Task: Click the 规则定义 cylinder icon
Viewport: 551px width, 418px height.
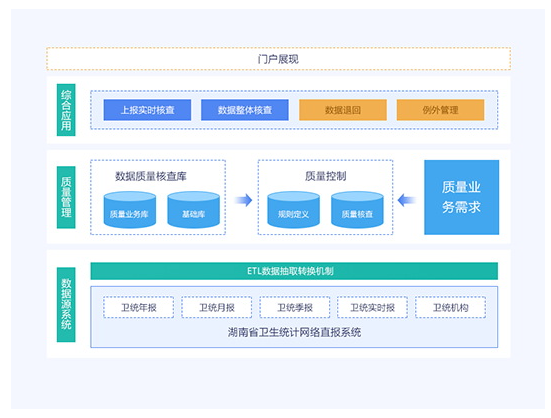Action: (x=293, y=210)
